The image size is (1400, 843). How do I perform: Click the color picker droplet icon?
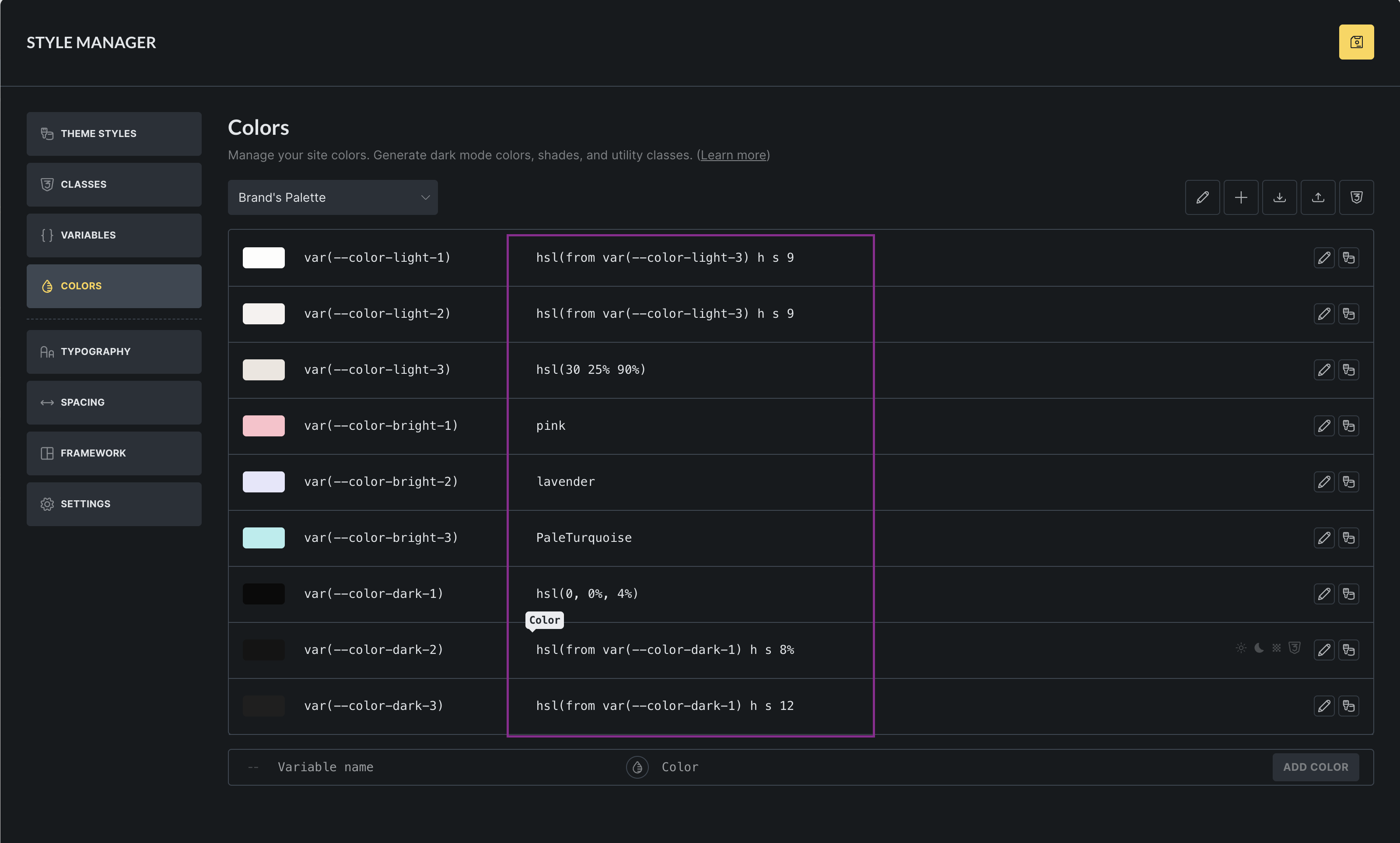tap(637, 767)
